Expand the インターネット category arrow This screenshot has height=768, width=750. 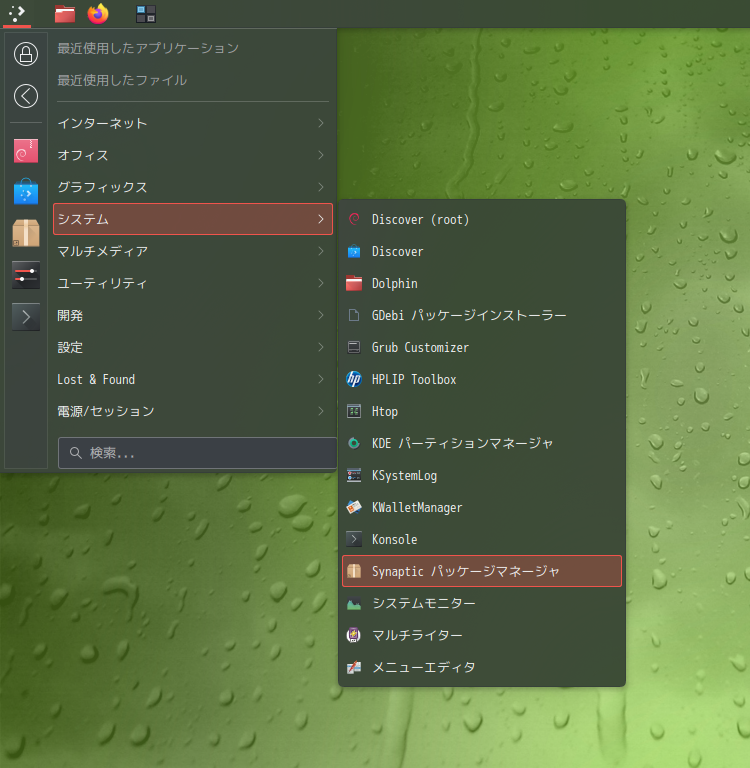(x=321, y=123)
